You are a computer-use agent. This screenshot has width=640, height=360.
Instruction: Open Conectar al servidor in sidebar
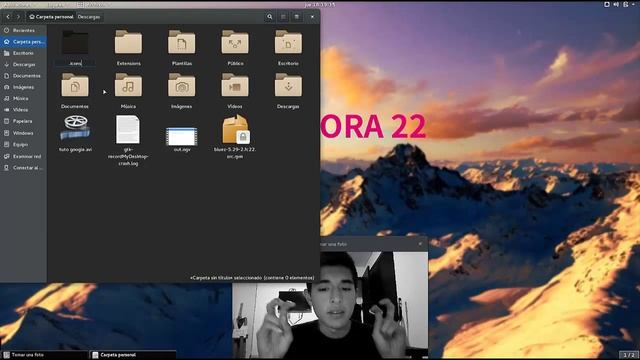[x=23, y=168]
